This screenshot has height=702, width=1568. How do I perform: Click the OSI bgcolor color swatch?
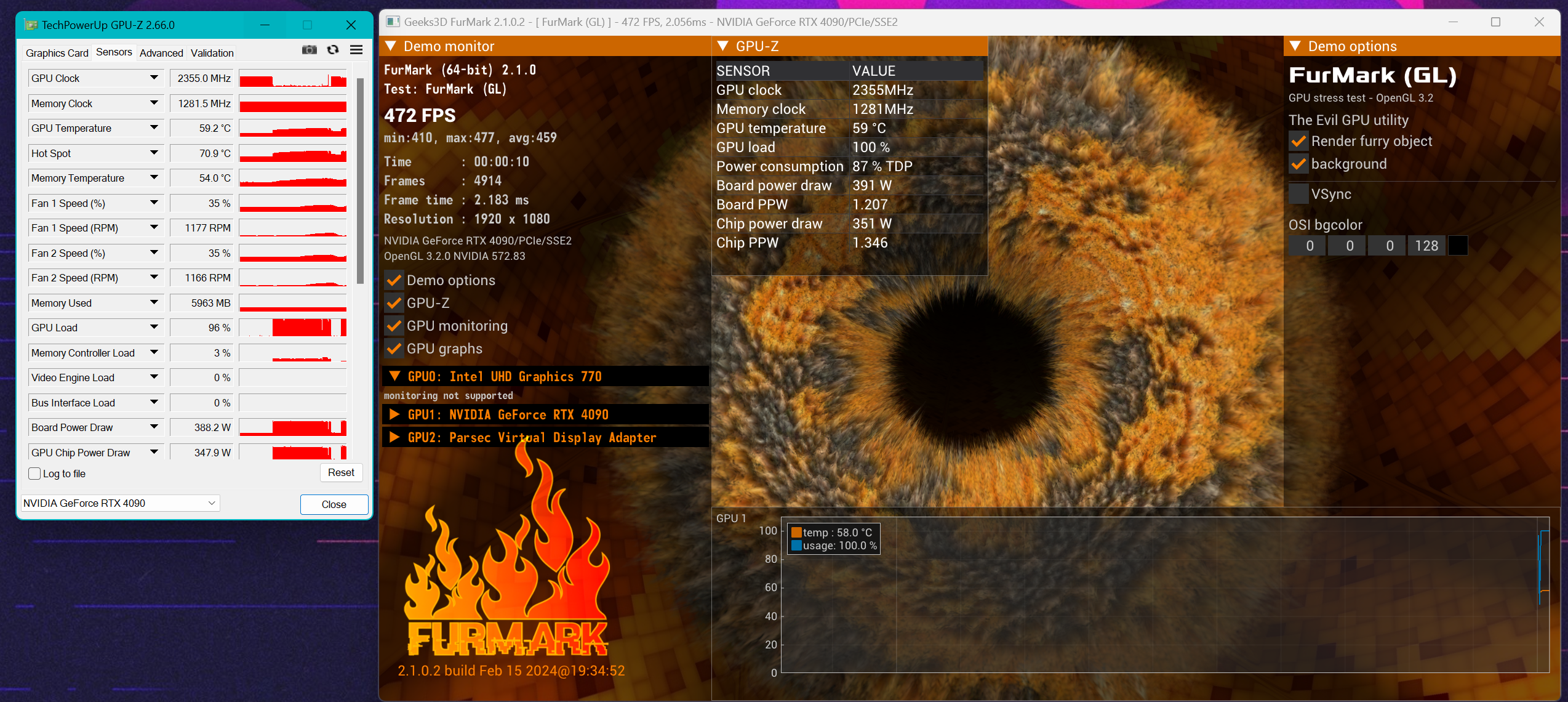click(x=1458, y=245)
